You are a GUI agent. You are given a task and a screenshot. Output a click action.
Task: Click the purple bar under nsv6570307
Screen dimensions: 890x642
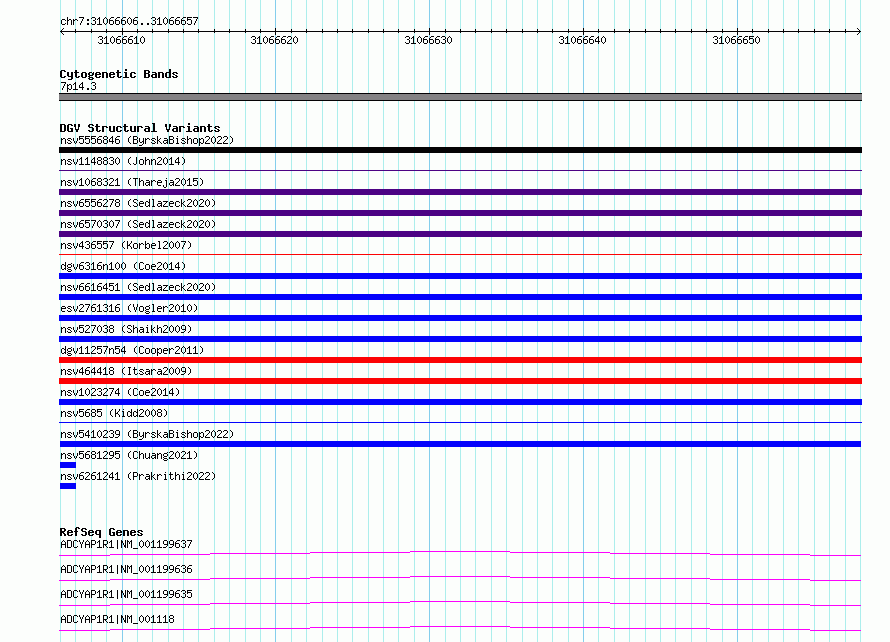click(460, 234)
